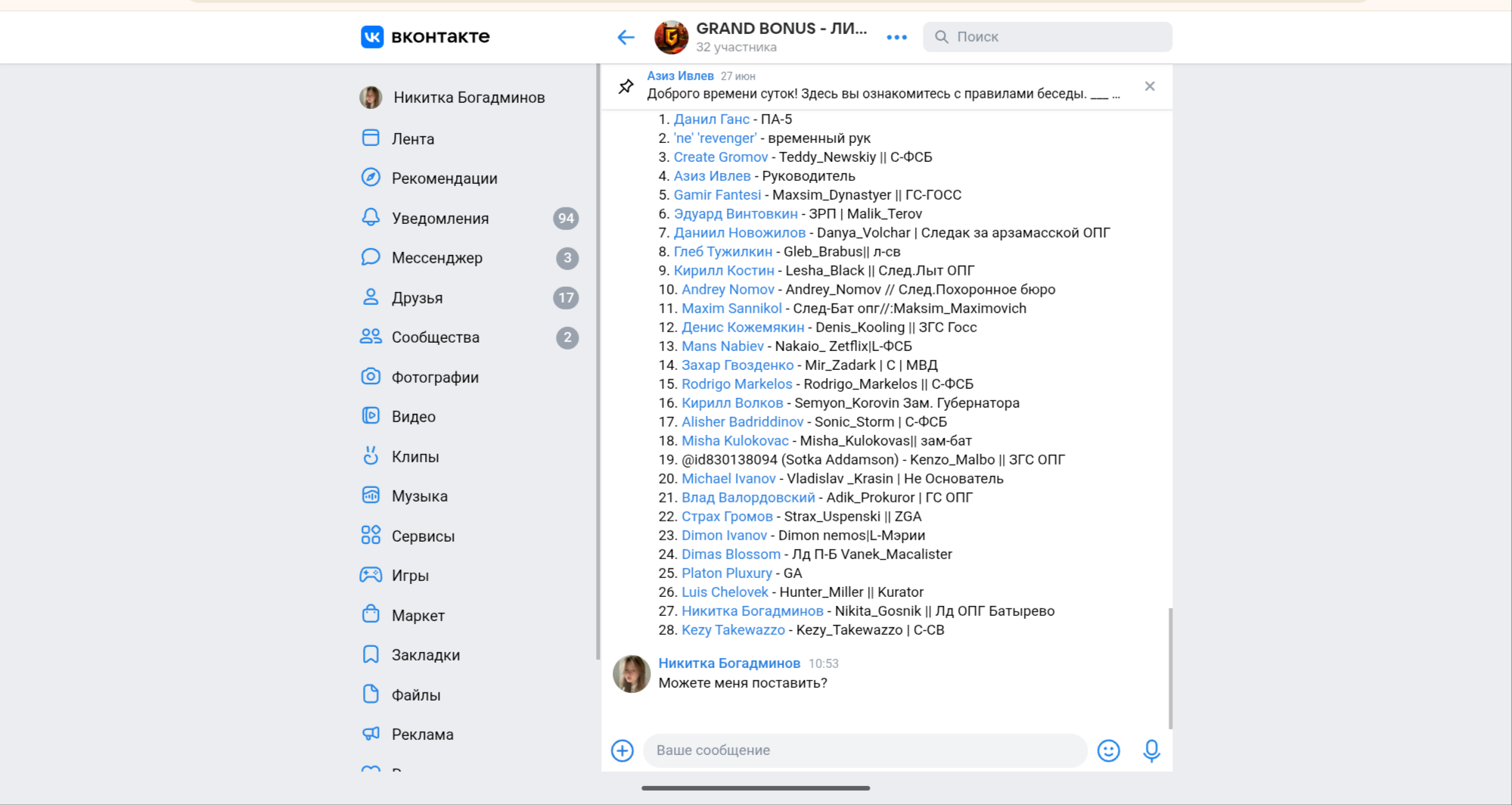
Task: Click the pin icon of pinned message
Action: pos(626,86)
